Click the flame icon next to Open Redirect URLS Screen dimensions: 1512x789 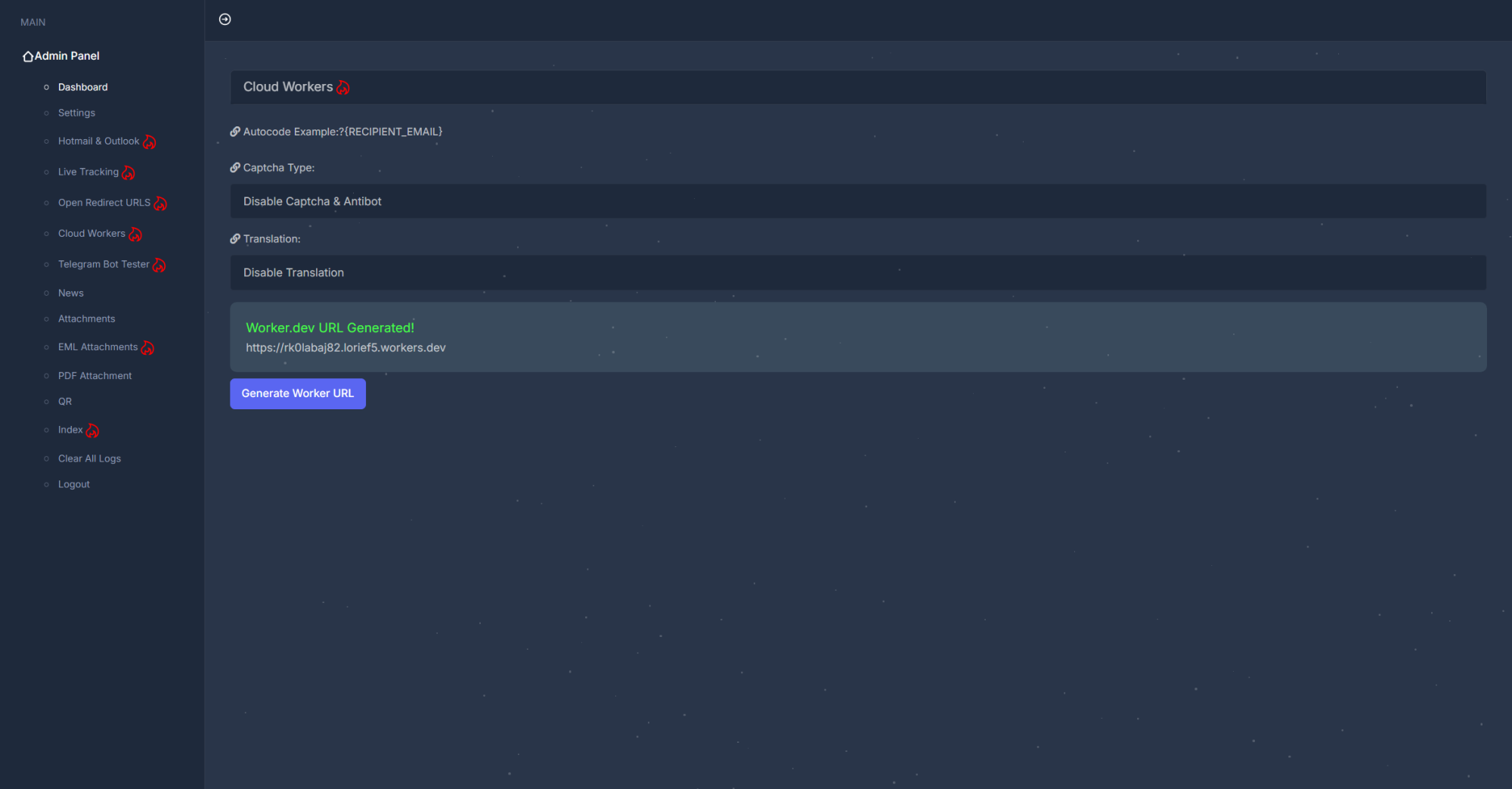coord(160,203)
